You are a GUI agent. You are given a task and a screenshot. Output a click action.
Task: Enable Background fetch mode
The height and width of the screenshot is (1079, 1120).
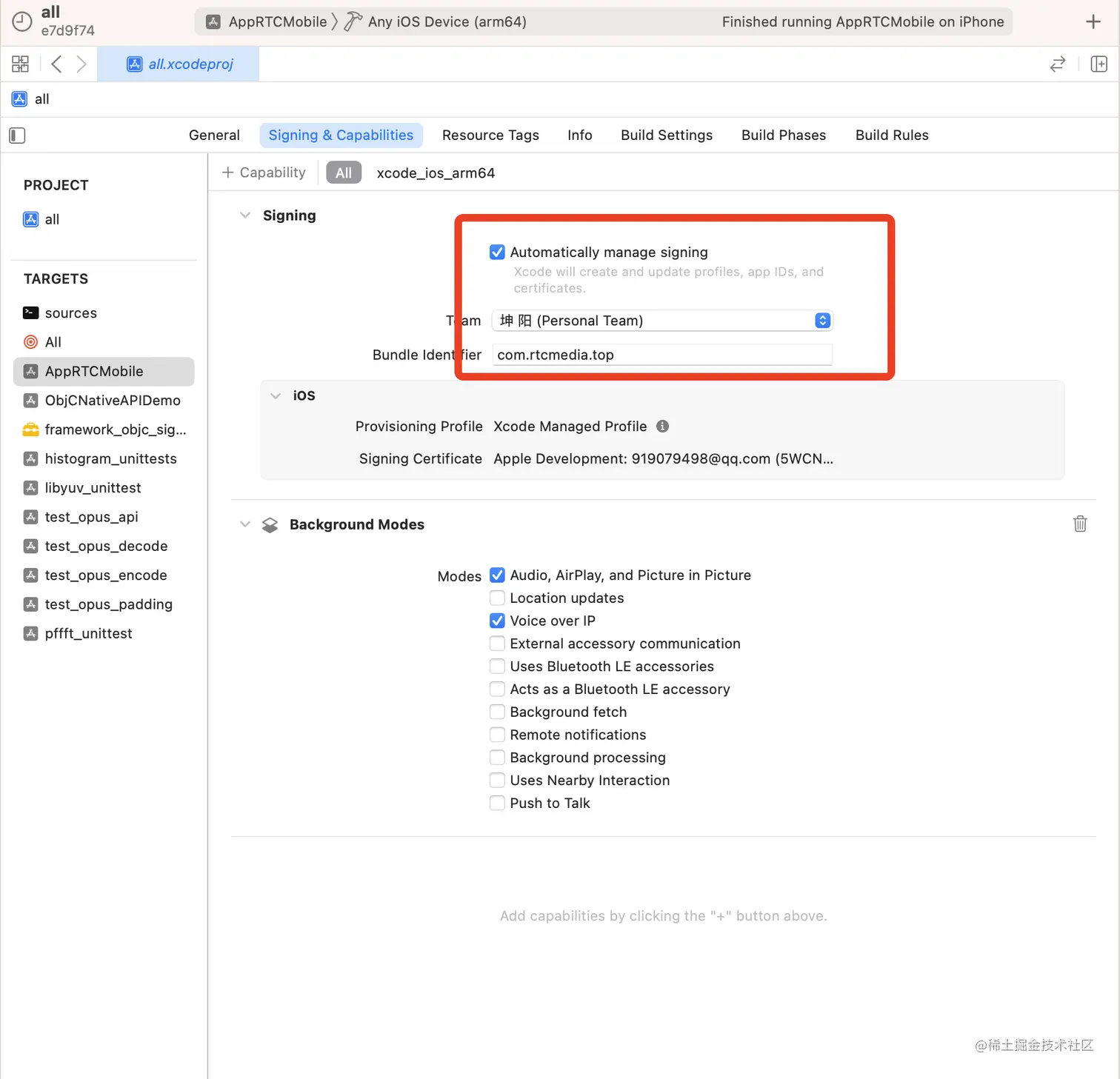(497, 712)
